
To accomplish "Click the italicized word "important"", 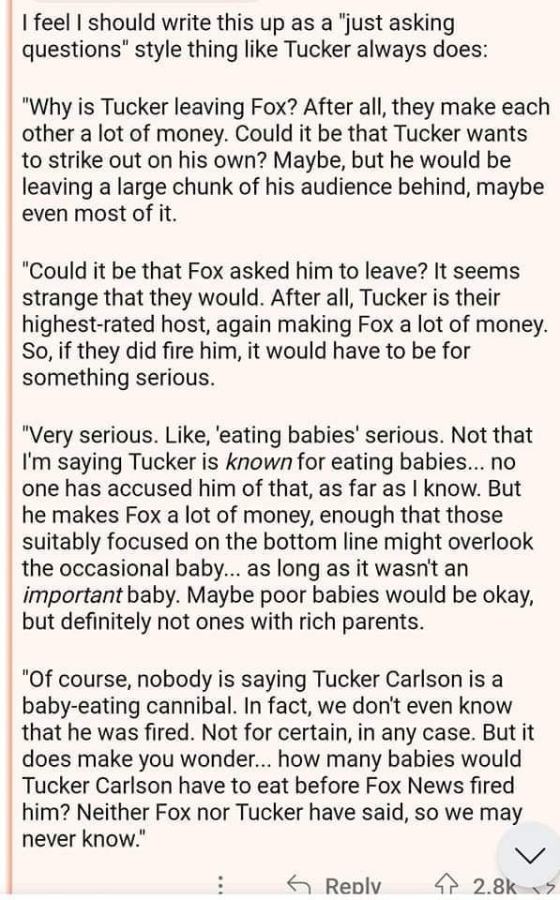I will coord(72,595).
